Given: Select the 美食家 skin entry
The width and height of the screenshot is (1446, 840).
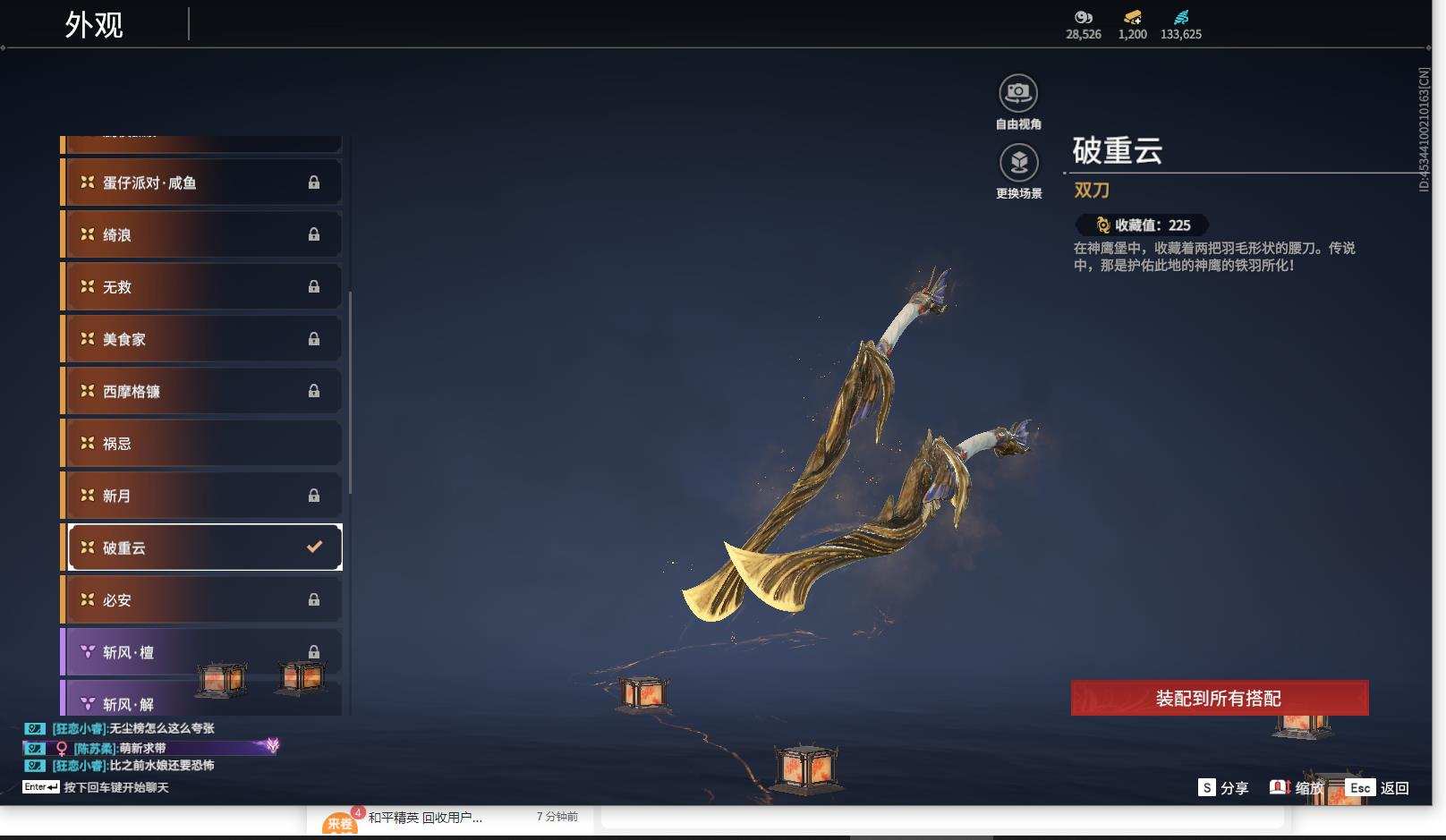Looking at the screenshot, I should coord(201,339).
